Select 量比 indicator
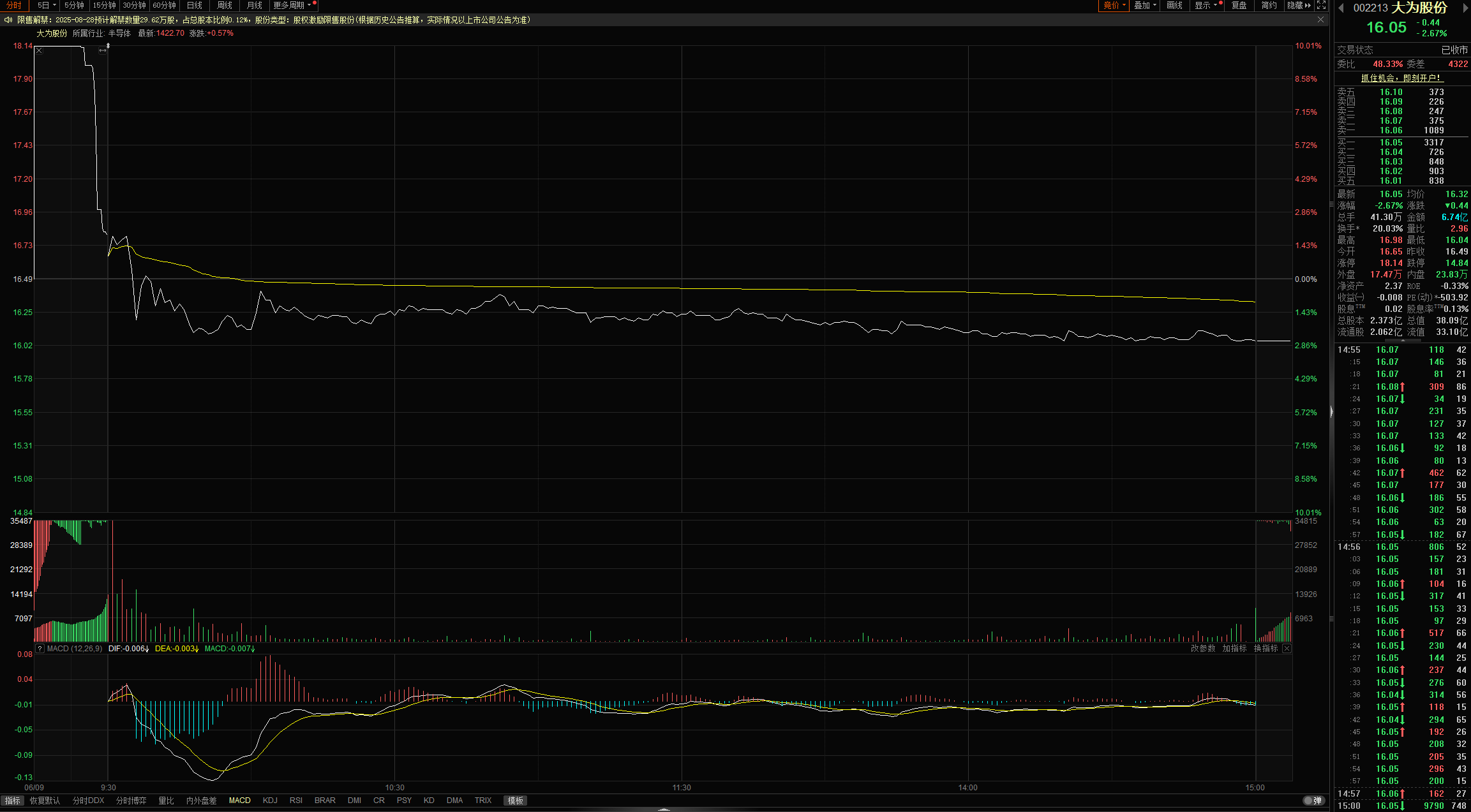 coord(166,801)
